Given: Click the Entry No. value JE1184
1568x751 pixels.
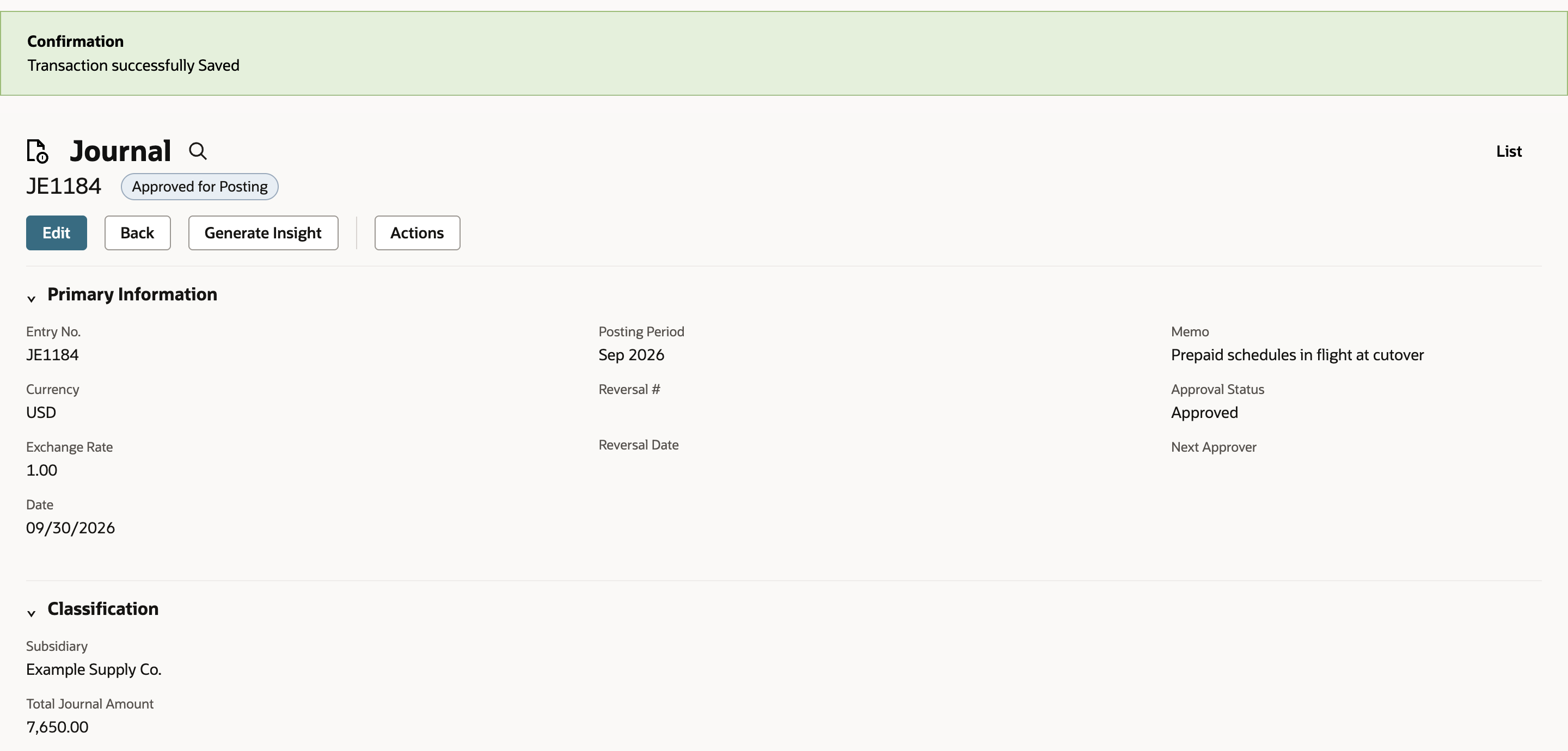Looking at the screenshot, I should pyautogui.click(x=52, y=355).
